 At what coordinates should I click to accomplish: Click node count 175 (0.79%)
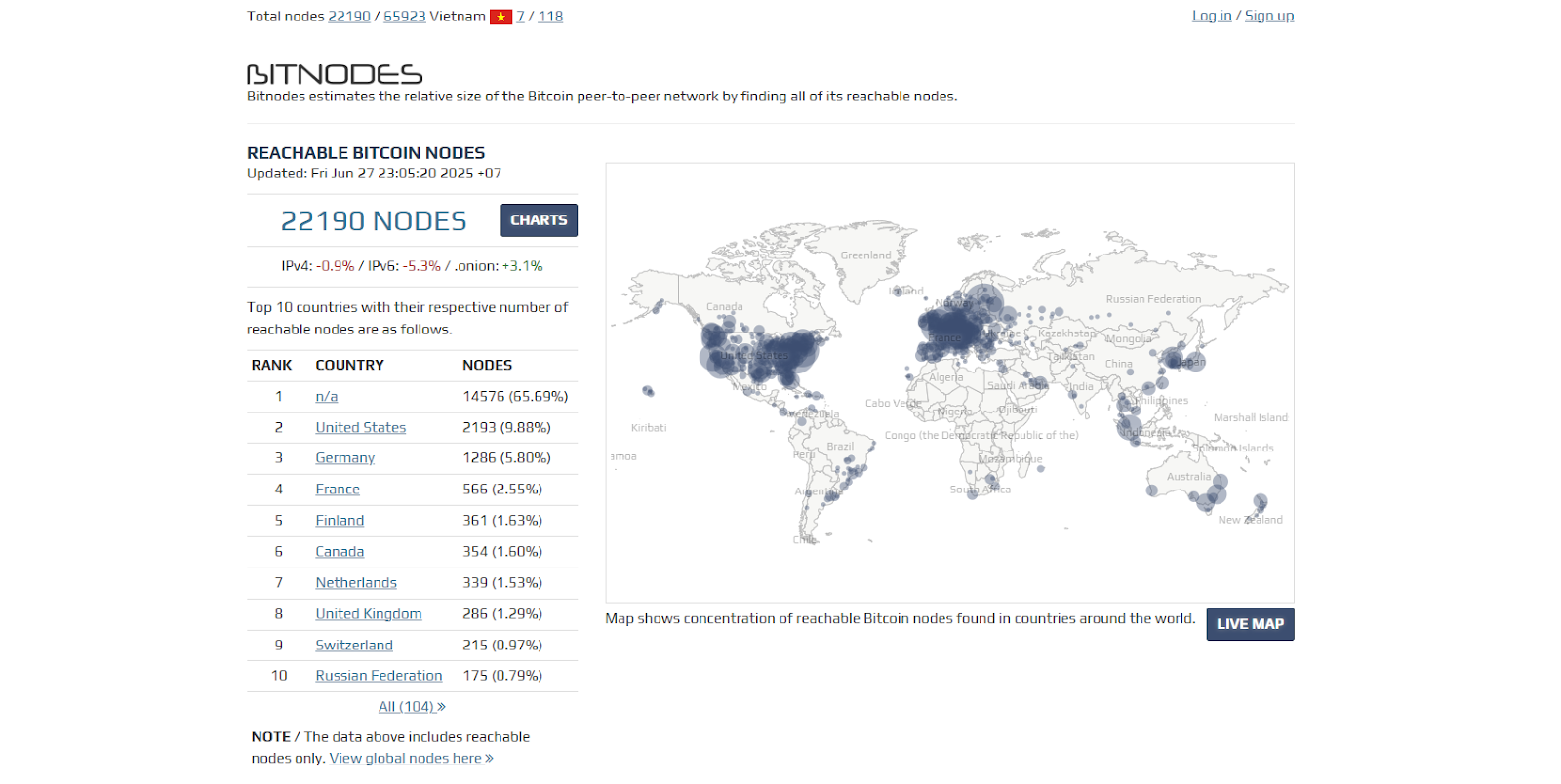tap(502, 676)
